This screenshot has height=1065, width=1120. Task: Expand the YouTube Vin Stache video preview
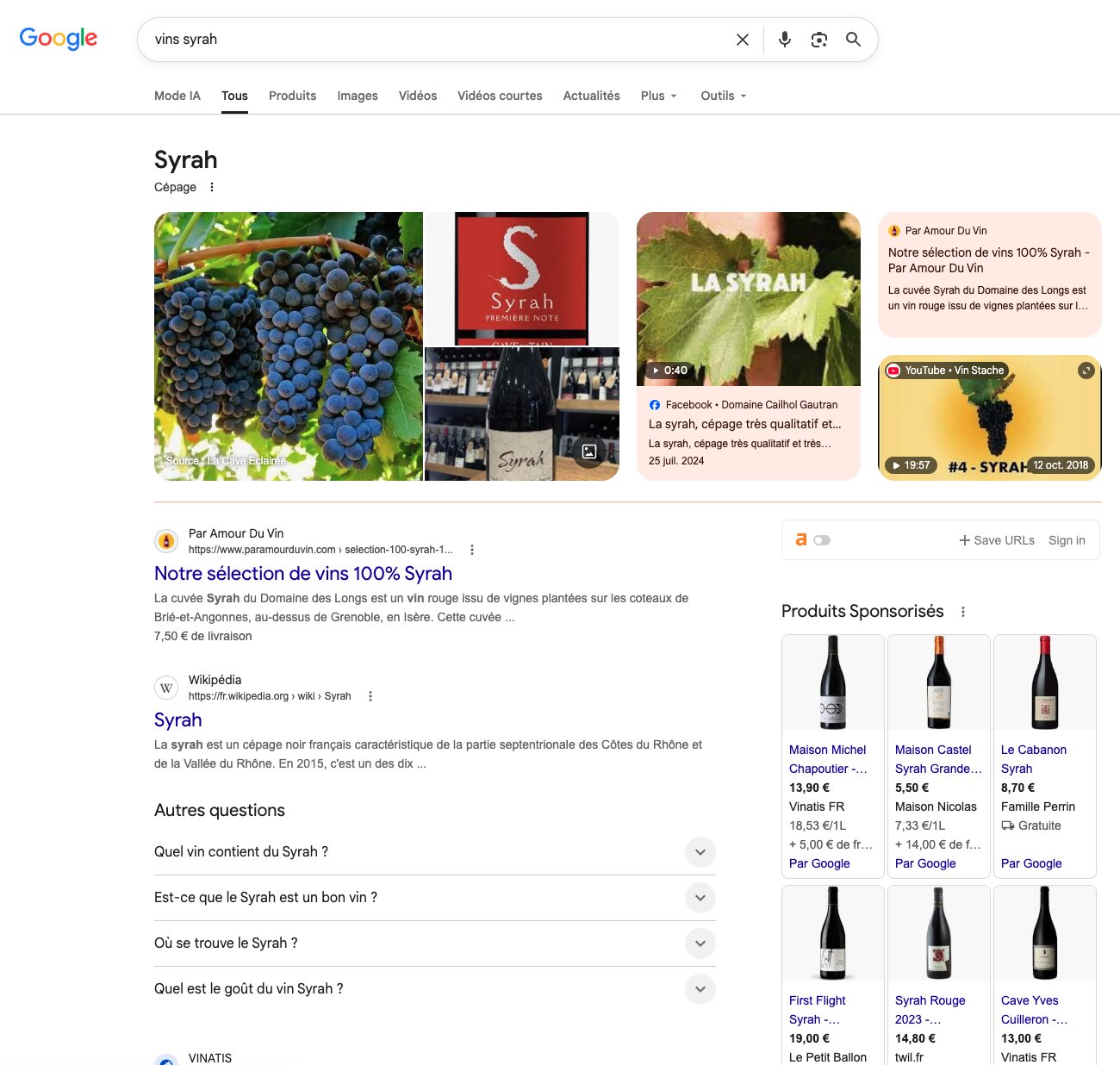(x=1086, y=371)
